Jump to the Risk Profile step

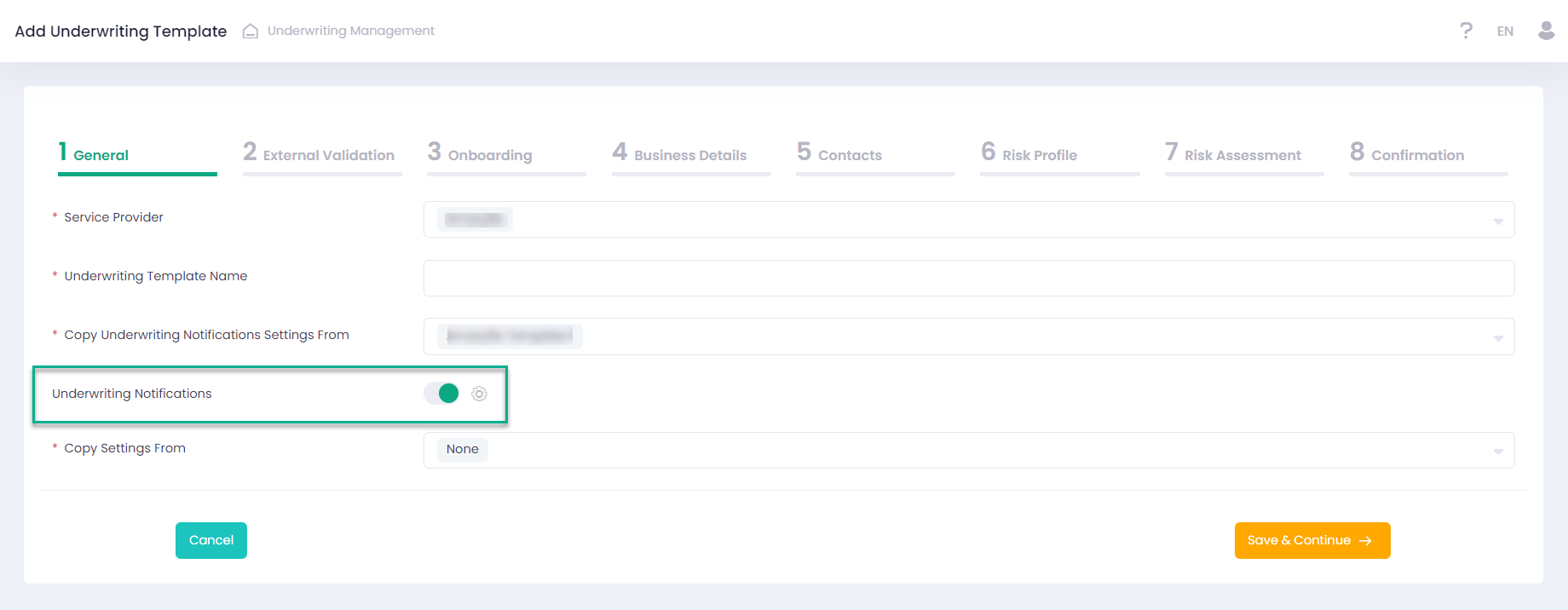coord(1029,154)
